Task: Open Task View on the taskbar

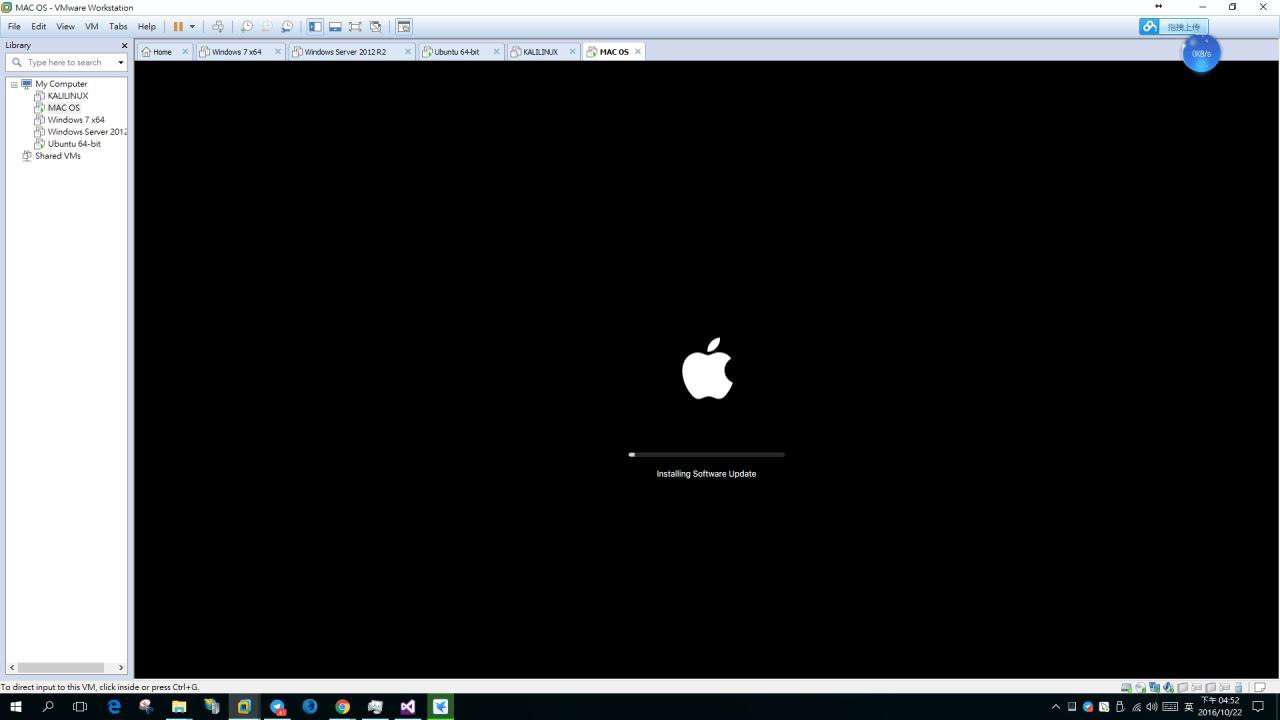Action: click(81, 707)
